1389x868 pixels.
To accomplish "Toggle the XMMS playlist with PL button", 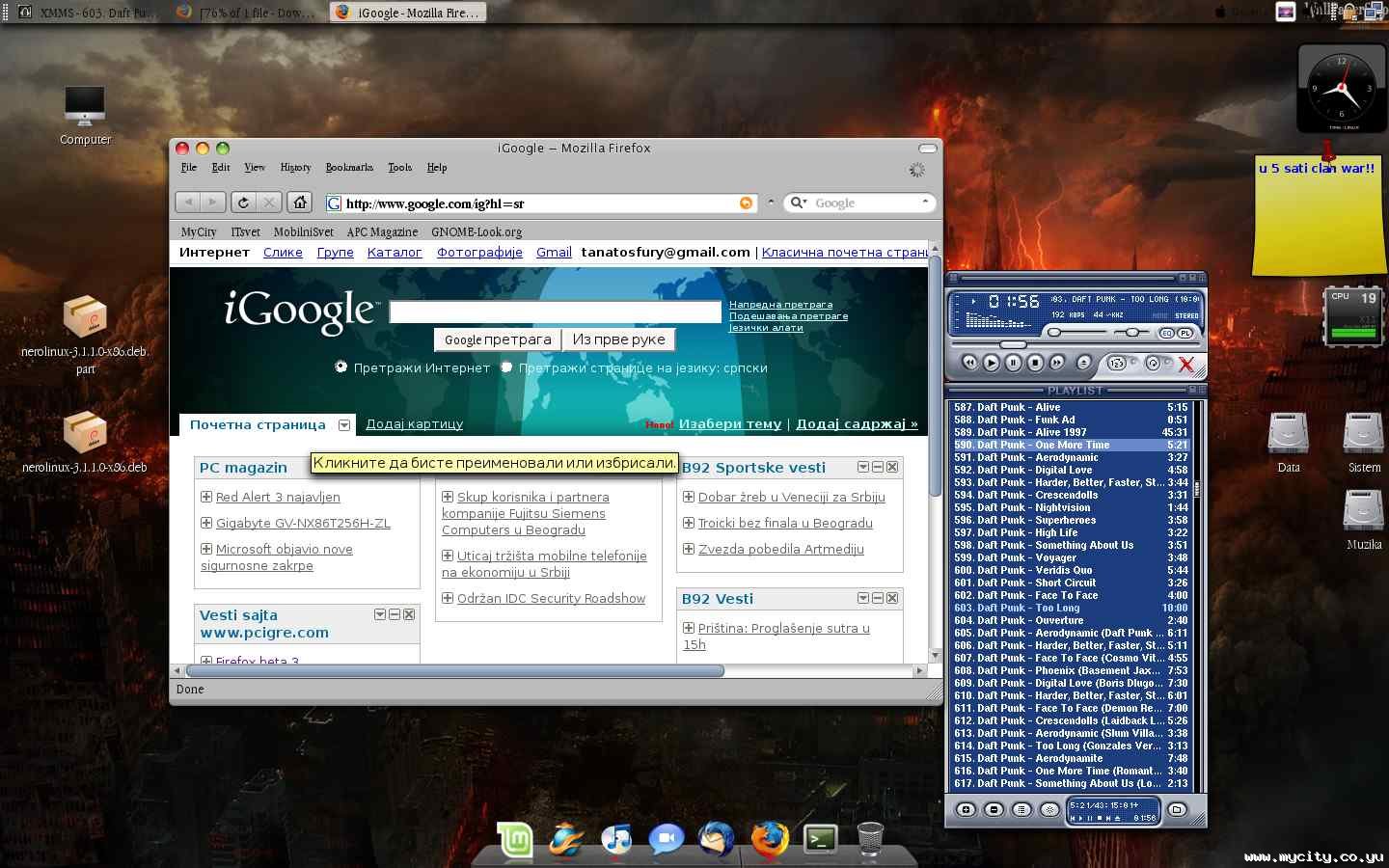I will tap(1185, 333).
